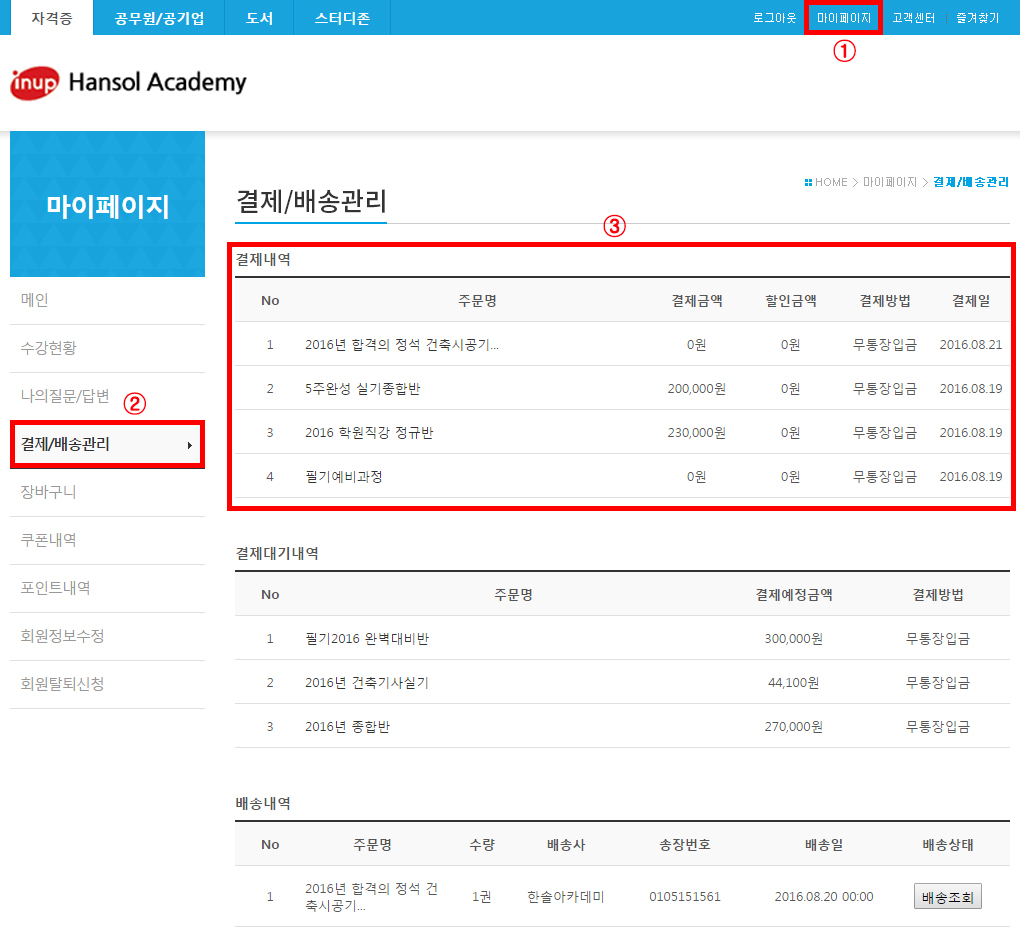Open the 고객센터 link
Screen dimensions: 1020x941
pos(913,18)
